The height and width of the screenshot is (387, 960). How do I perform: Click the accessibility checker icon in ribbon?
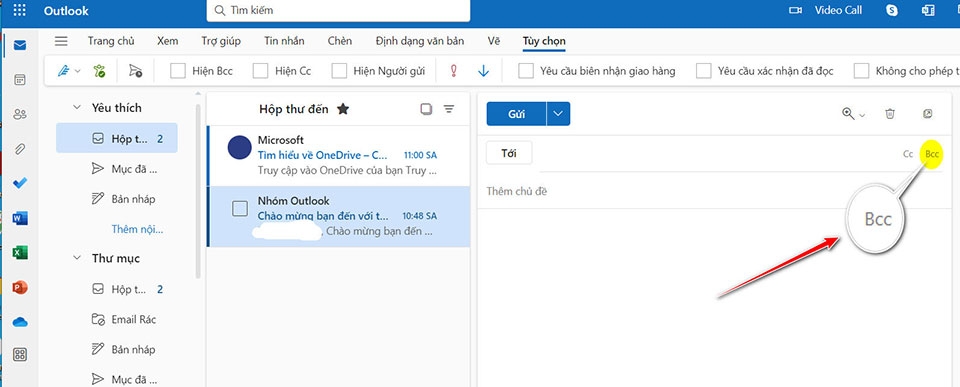pyautogui.click(x=99, y=71)
